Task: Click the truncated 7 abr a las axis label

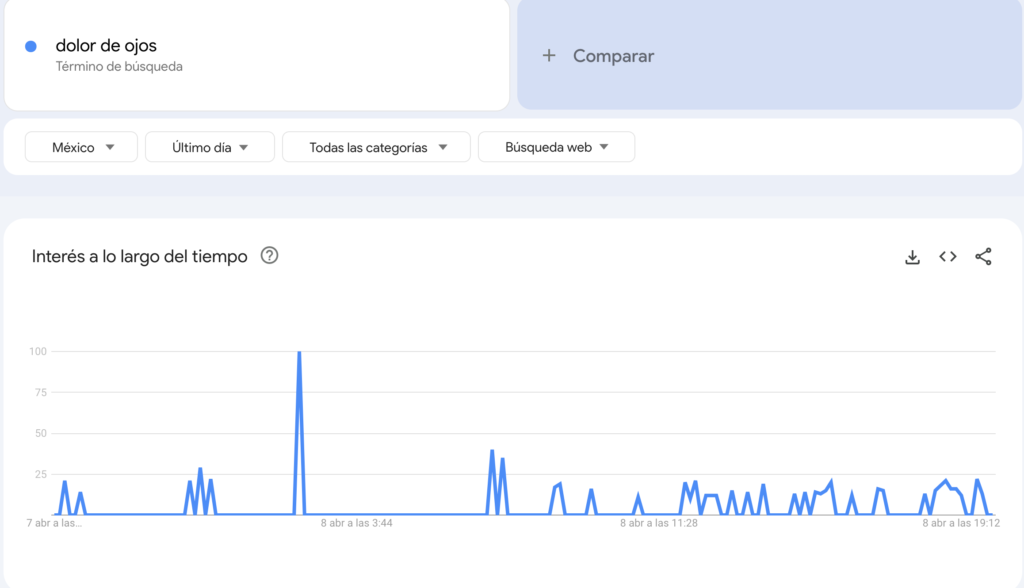Action: click(x=56, y=523)
